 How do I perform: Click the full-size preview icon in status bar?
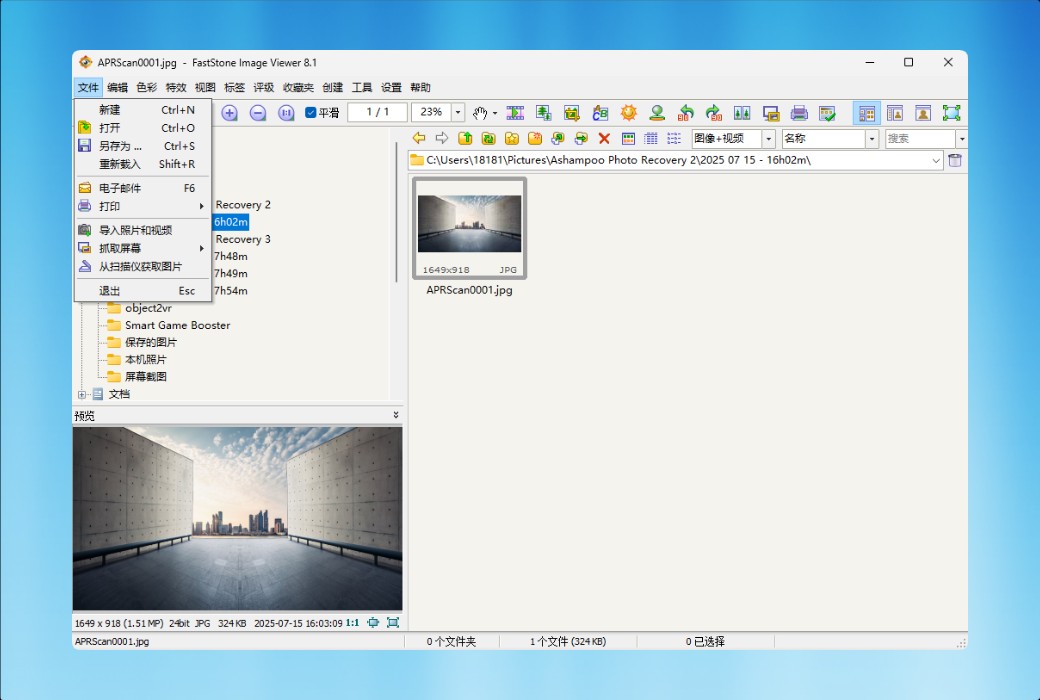(393, 622)
